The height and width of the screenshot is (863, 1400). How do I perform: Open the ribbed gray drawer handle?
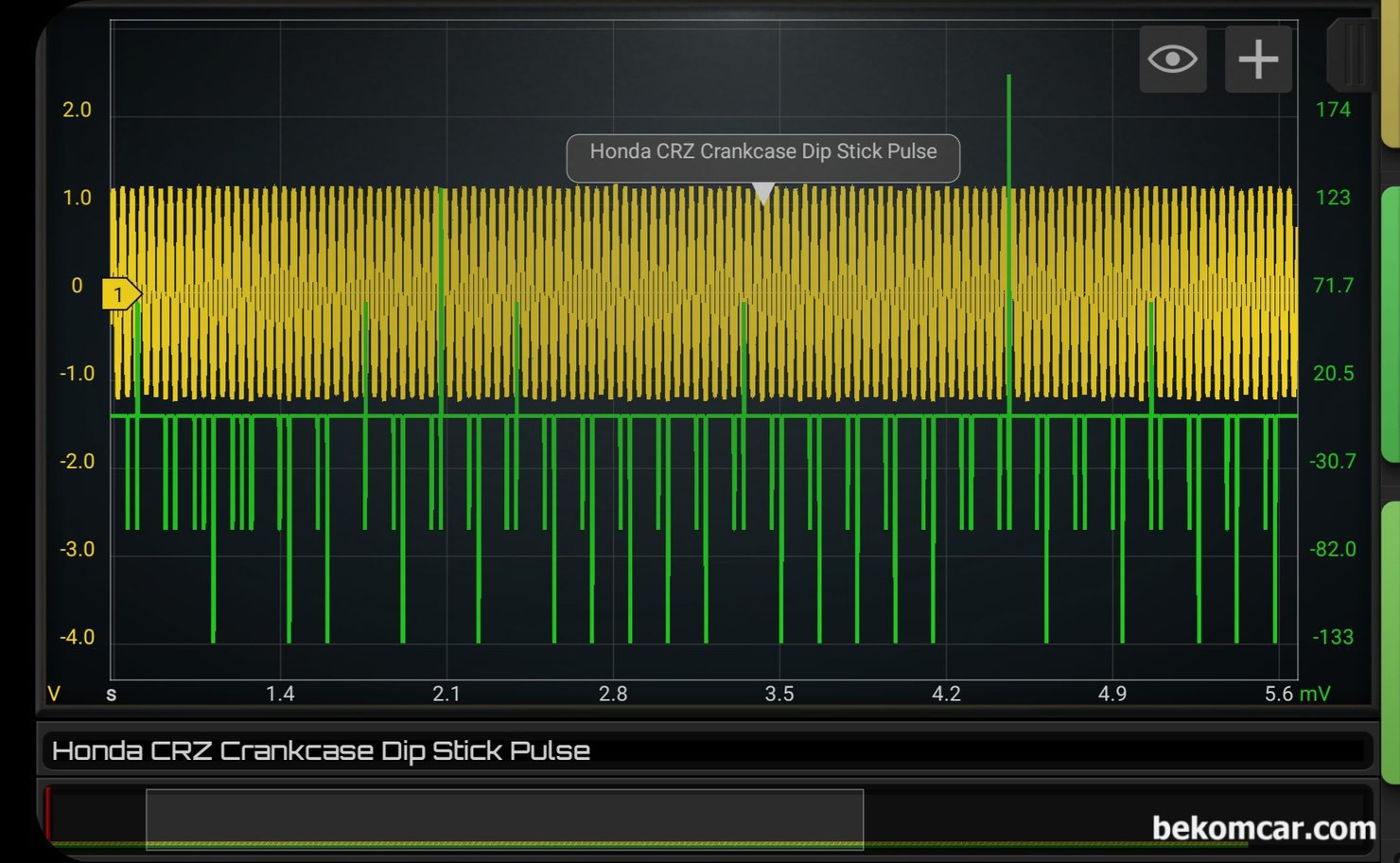(x=1353, y=55)
